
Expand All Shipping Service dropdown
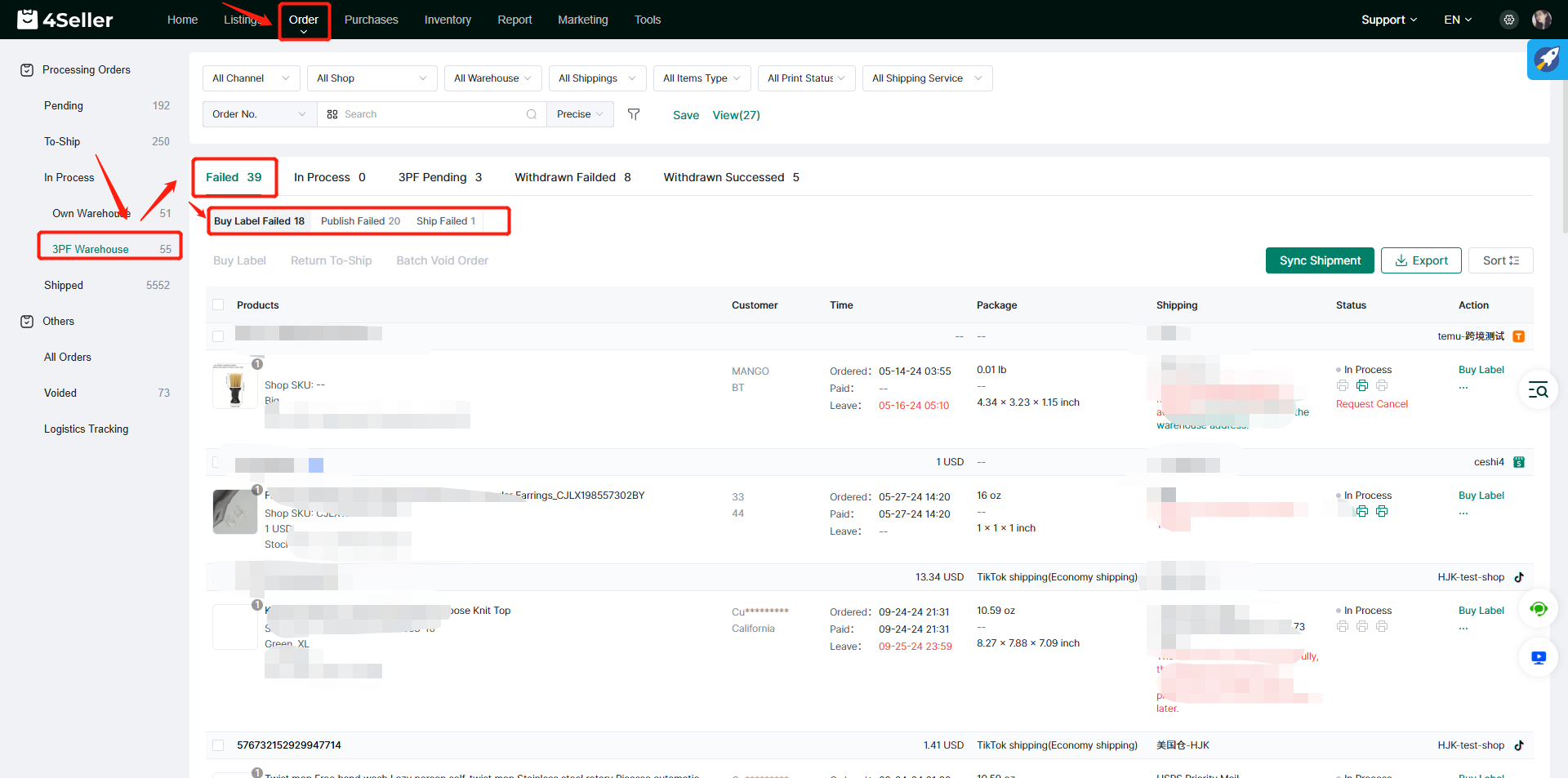927,78
